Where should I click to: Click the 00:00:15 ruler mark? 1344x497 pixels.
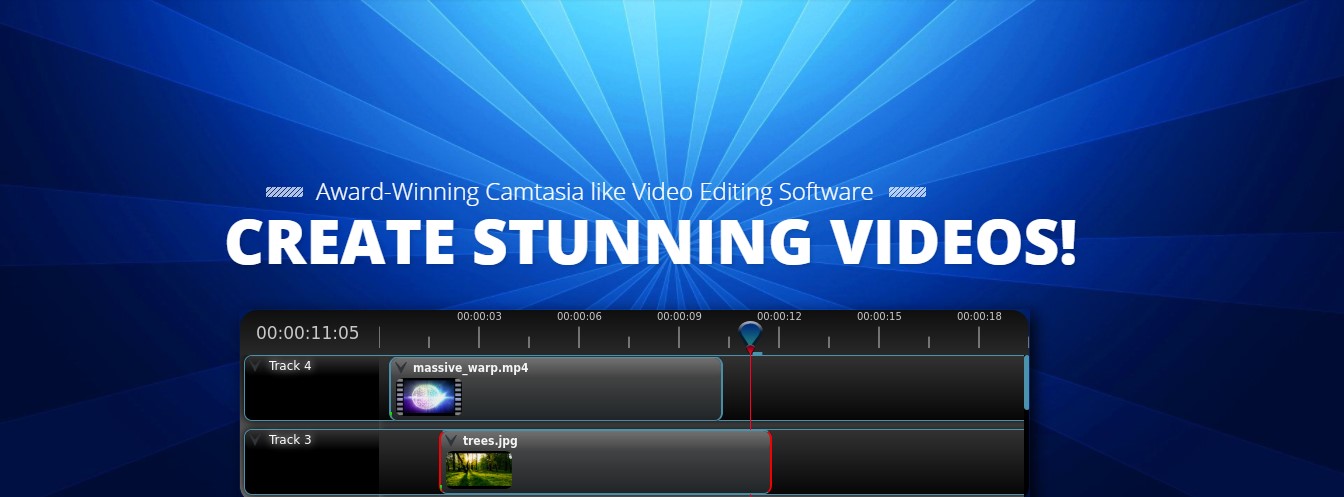coord(879,317)
